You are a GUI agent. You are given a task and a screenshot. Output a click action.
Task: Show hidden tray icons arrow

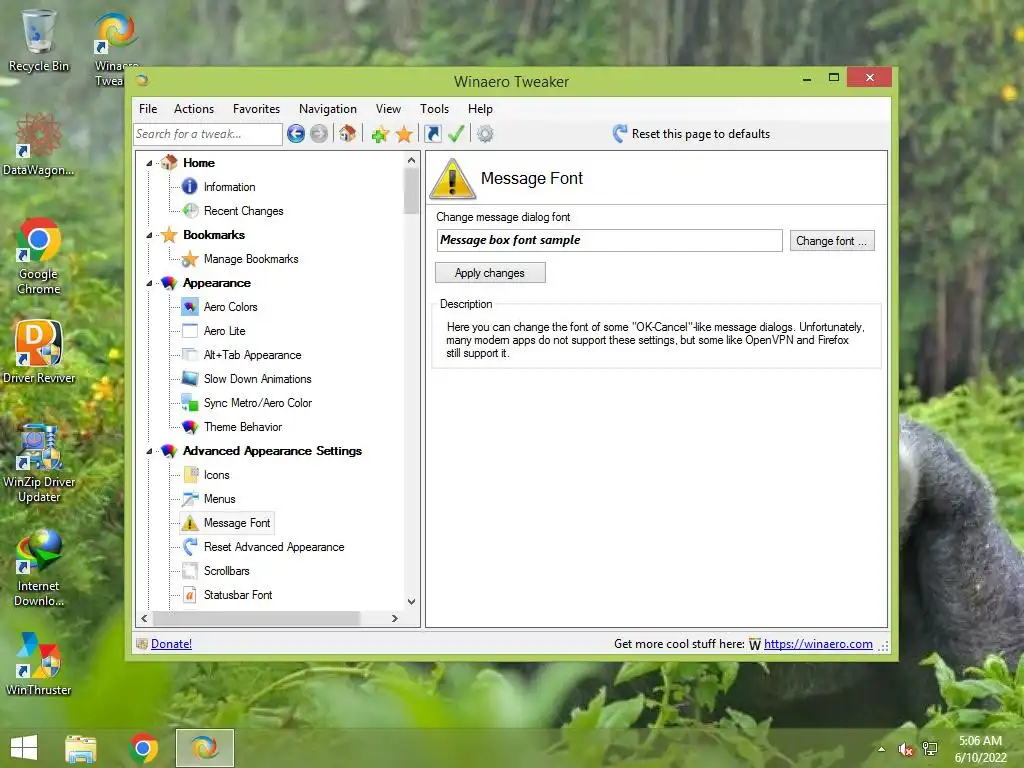pos(882,749)
